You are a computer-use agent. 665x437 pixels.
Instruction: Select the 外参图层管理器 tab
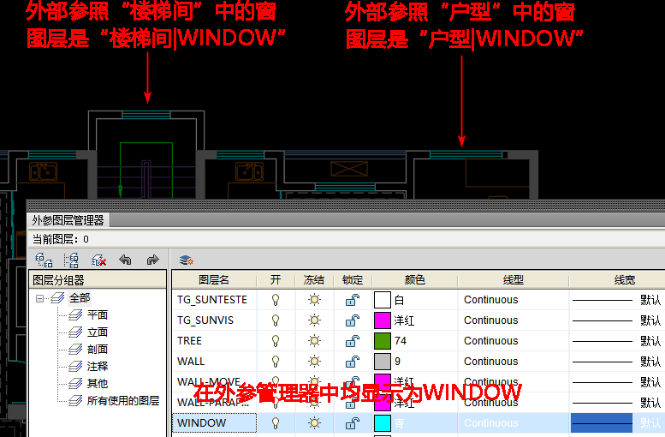click(68, 221)
